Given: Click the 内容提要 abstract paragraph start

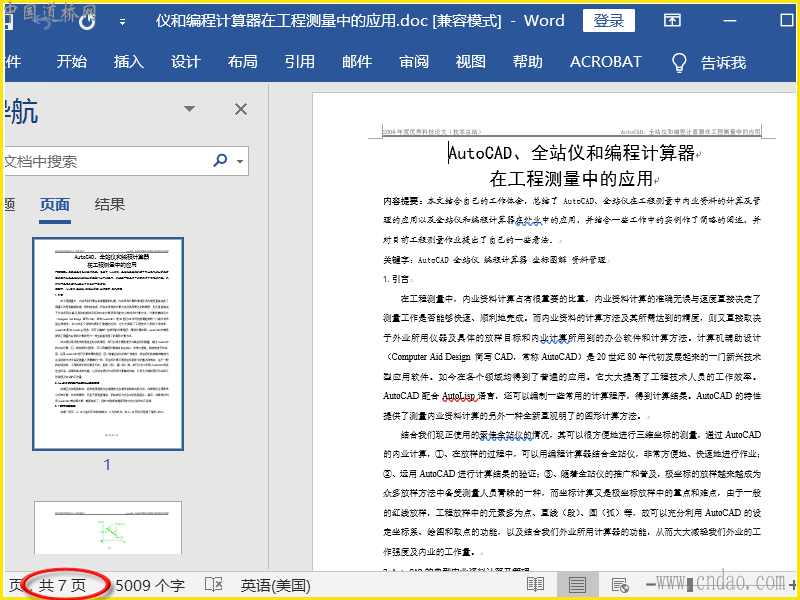Looking at the screenshot, I should 403,201.
